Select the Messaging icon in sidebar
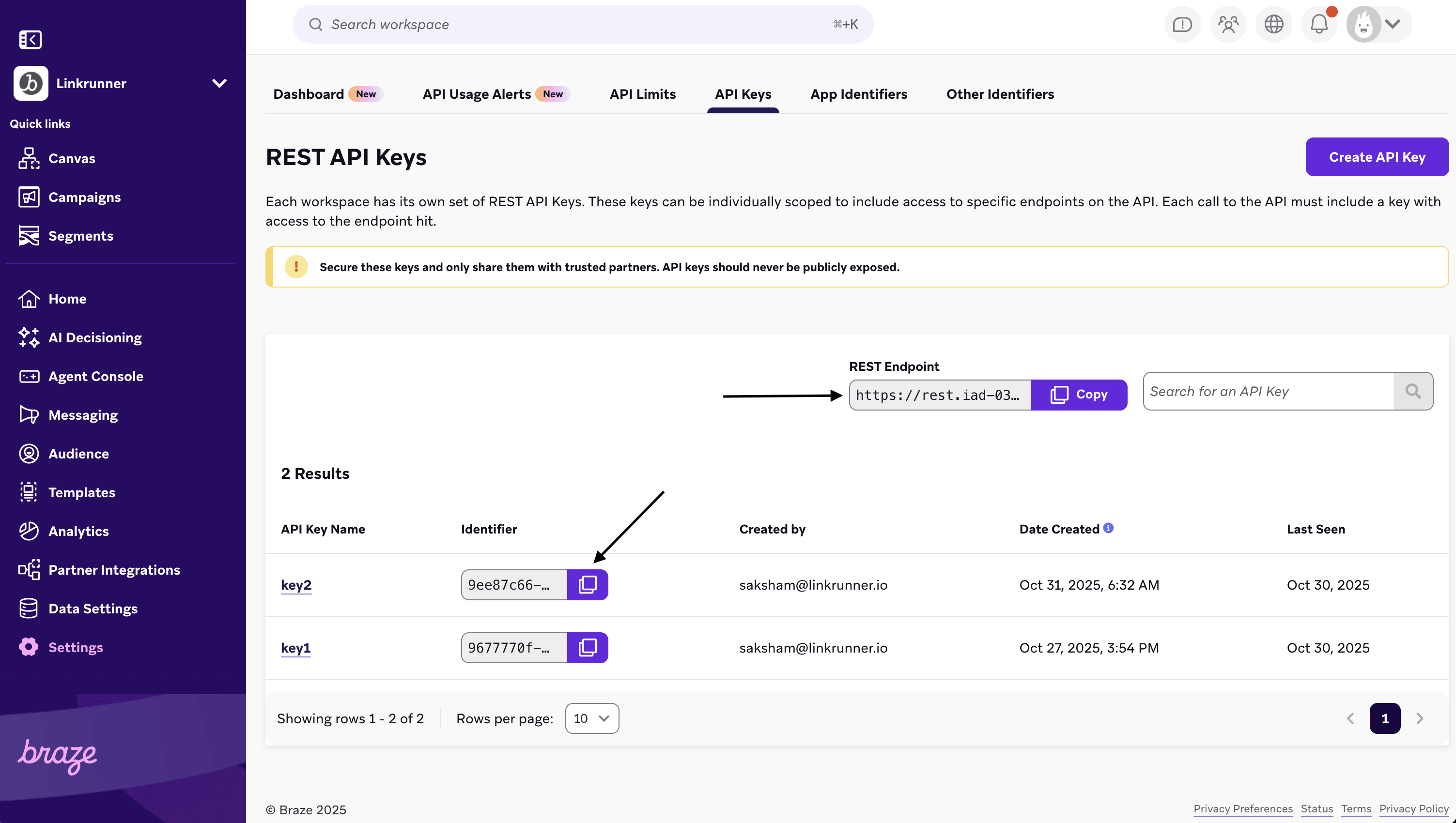Viewport: 1456px width, 823px height. click(x=30, y=414)
